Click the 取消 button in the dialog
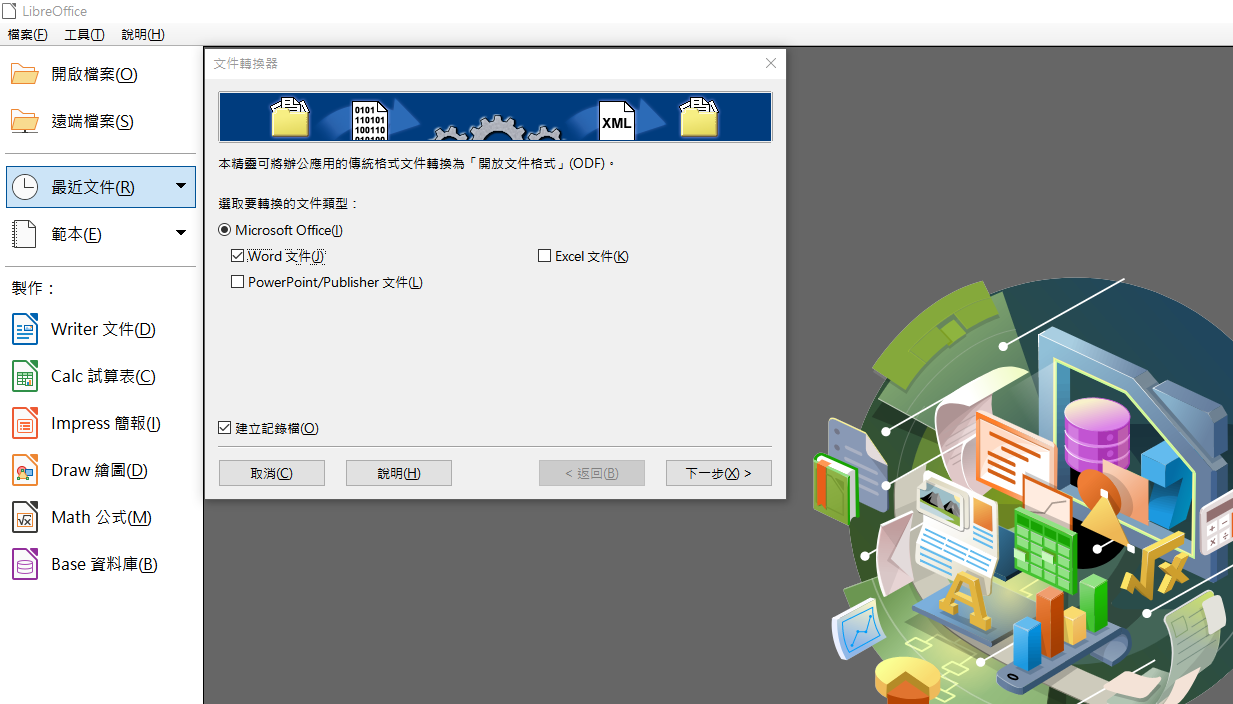 (272, 473)
